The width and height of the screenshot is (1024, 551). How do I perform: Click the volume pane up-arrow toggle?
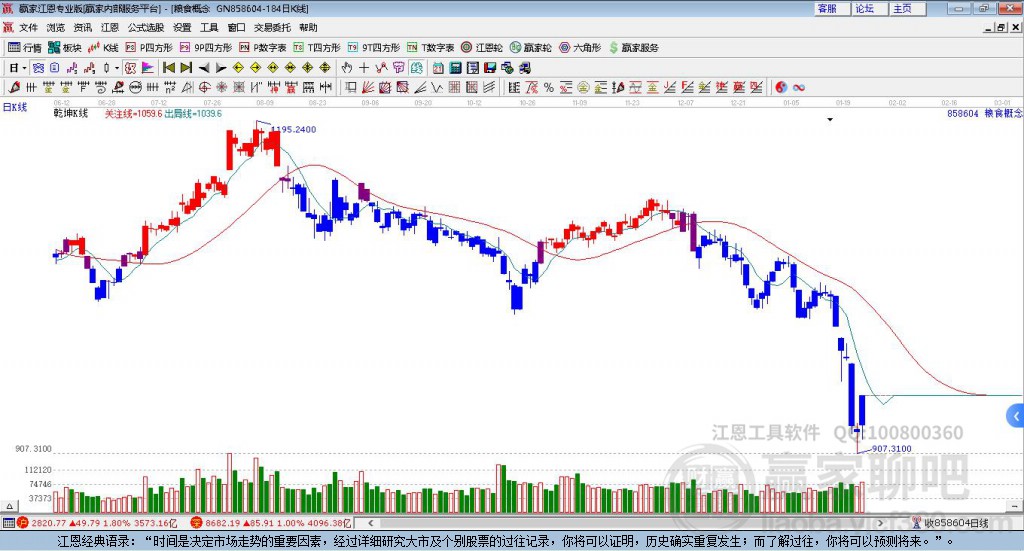click(x=9, y=506)
